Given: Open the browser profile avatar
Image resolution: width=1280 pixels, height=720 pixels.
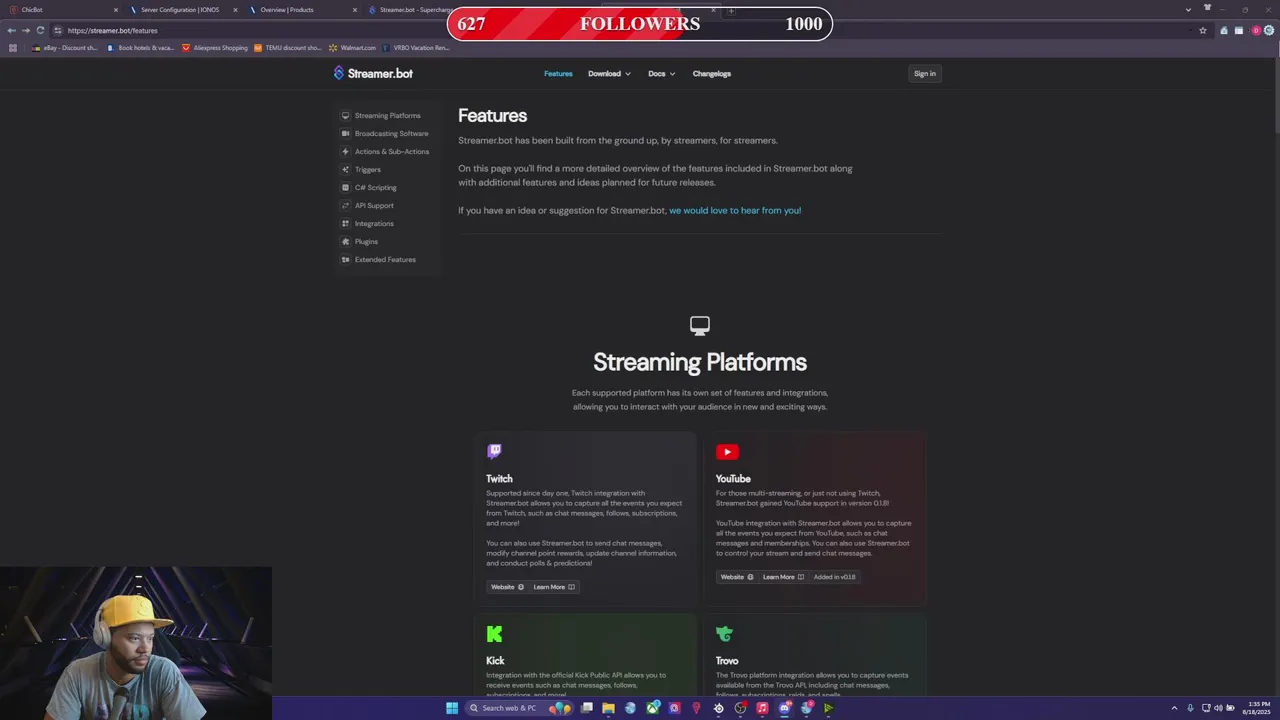Looking at the screenshot, I should (1256, 30).
